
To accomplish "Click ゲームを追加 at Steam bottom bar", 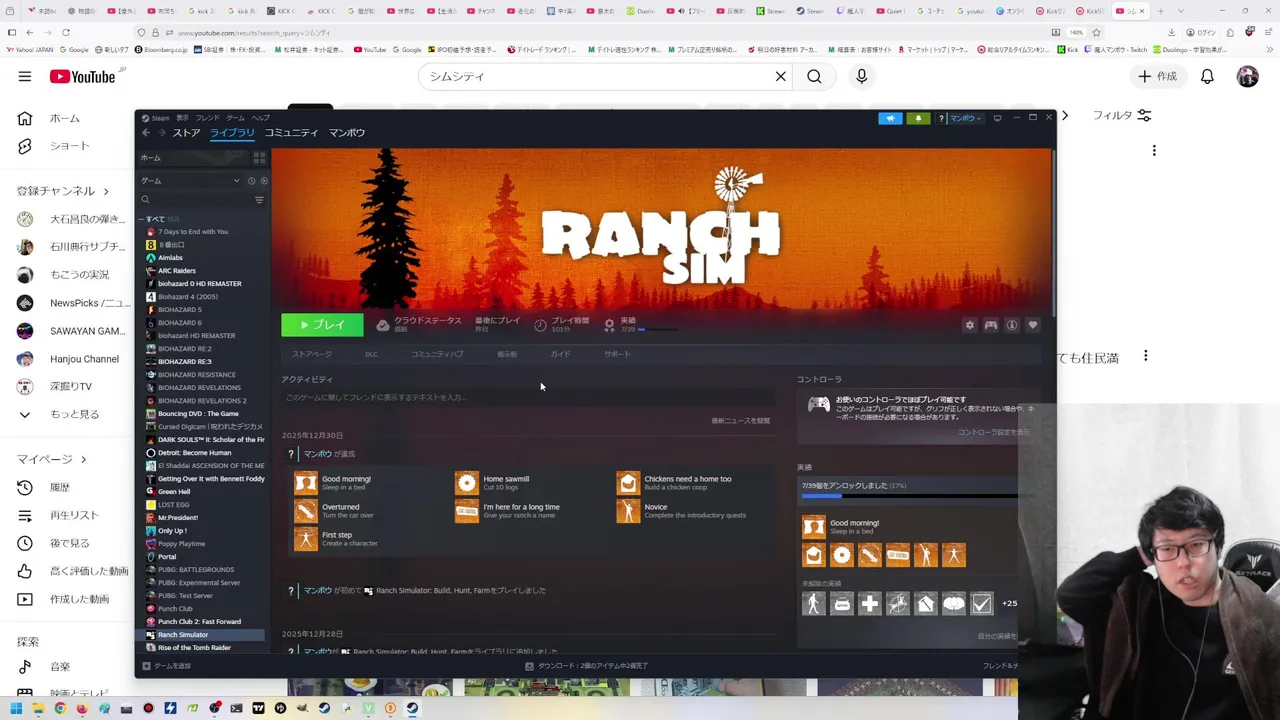I will [167, 666].
